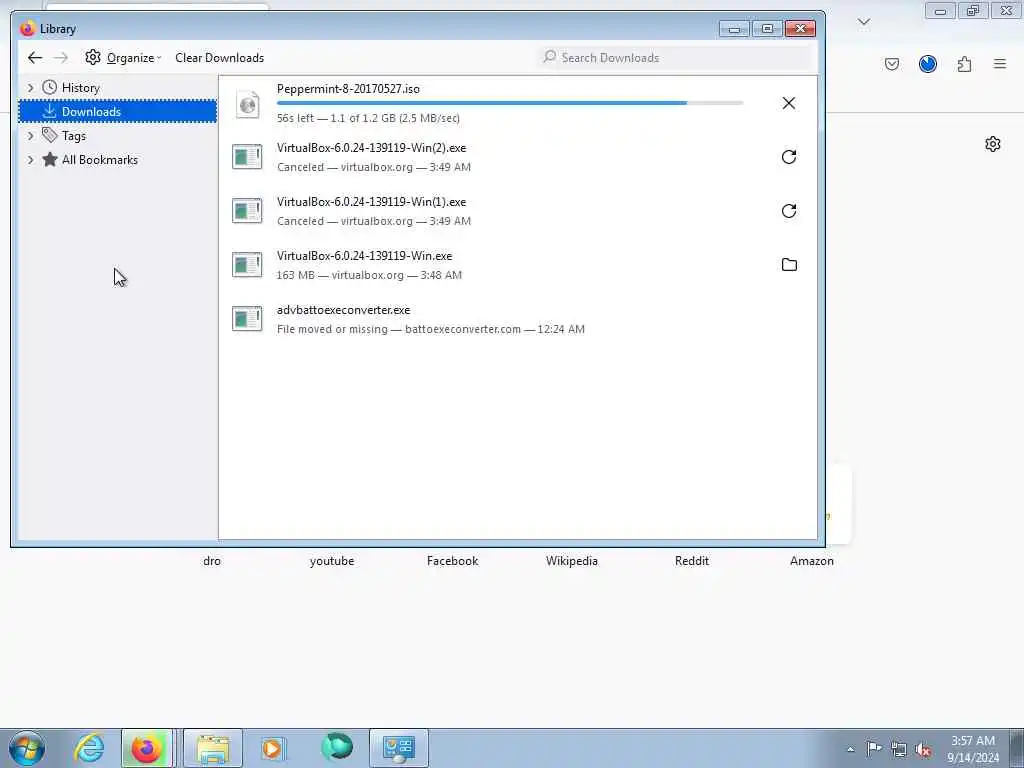Expand the Tags tree node

(x=30, y=136)
